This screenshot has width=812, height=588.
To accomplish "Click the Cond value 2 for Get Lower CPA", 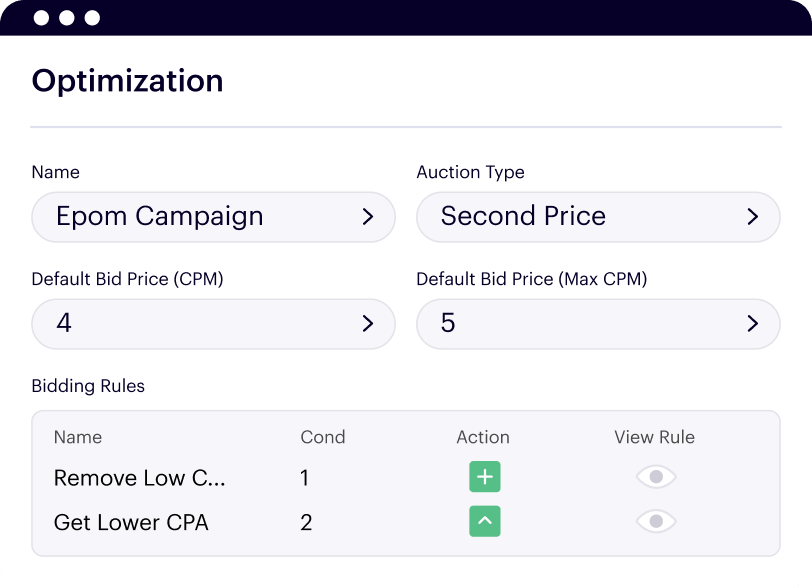I will pos(306,522).
